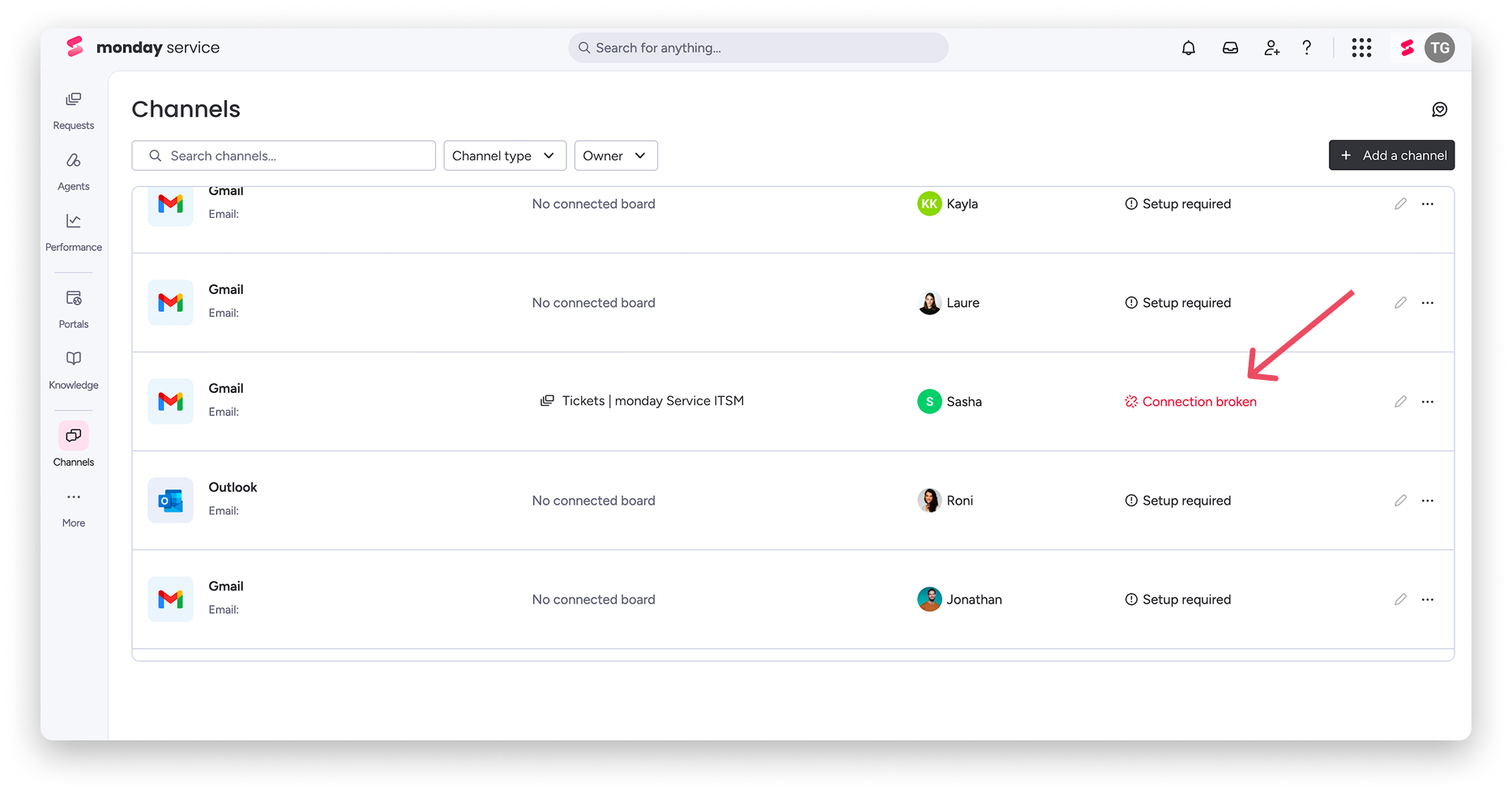This screenshot has height=793, width=1512.
Task: Click the invite members icon
Action: (x=1272, y=48)
